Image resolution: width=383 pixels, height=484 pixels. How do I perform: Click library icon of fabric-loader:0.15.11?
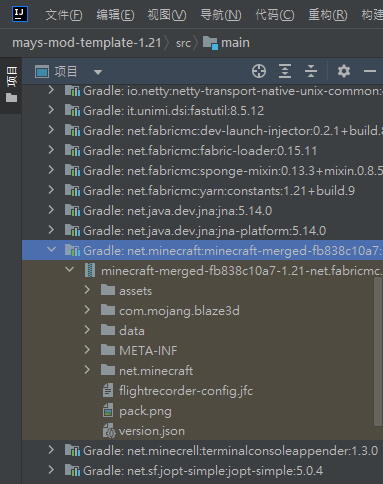point(72,150)
